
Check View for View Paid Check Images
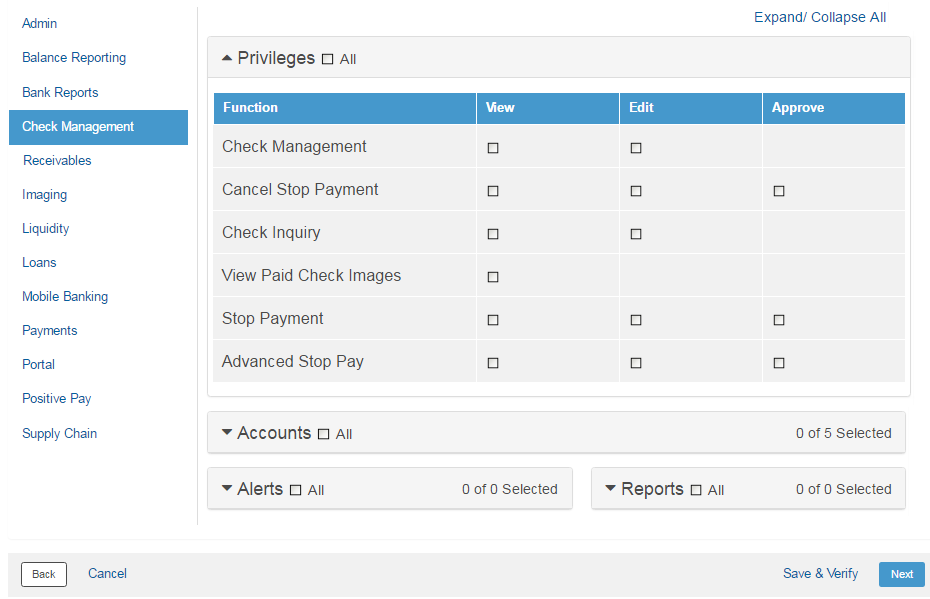[493, 277]
